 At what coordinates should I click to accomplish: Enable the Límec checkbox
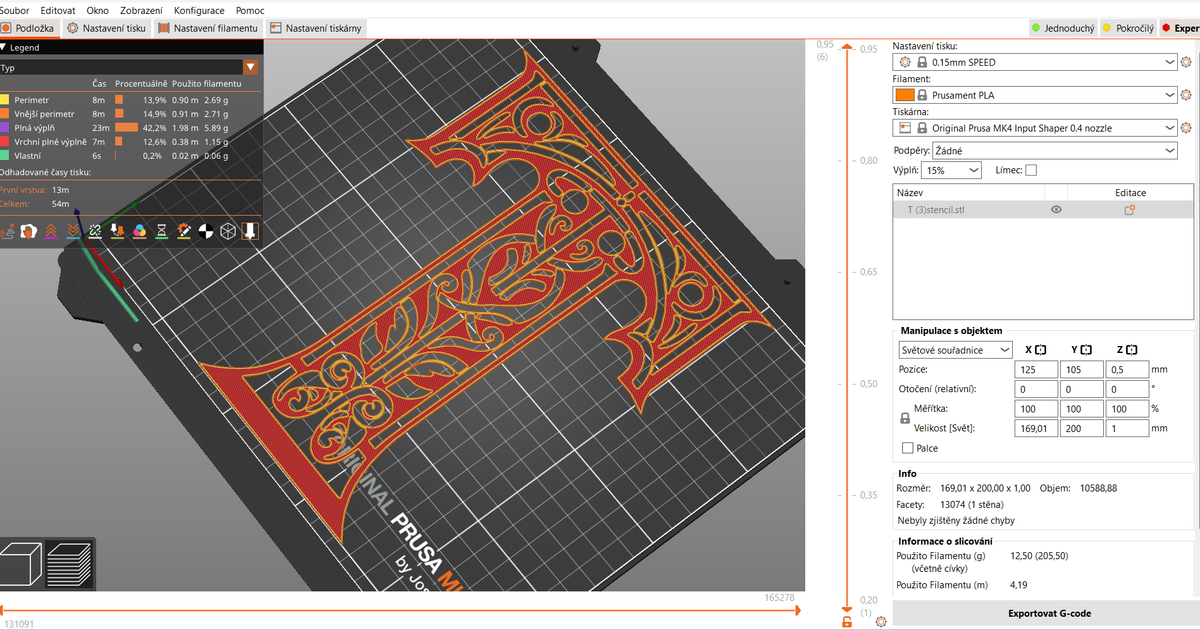pyautogui.click(x=1031, y=171)
